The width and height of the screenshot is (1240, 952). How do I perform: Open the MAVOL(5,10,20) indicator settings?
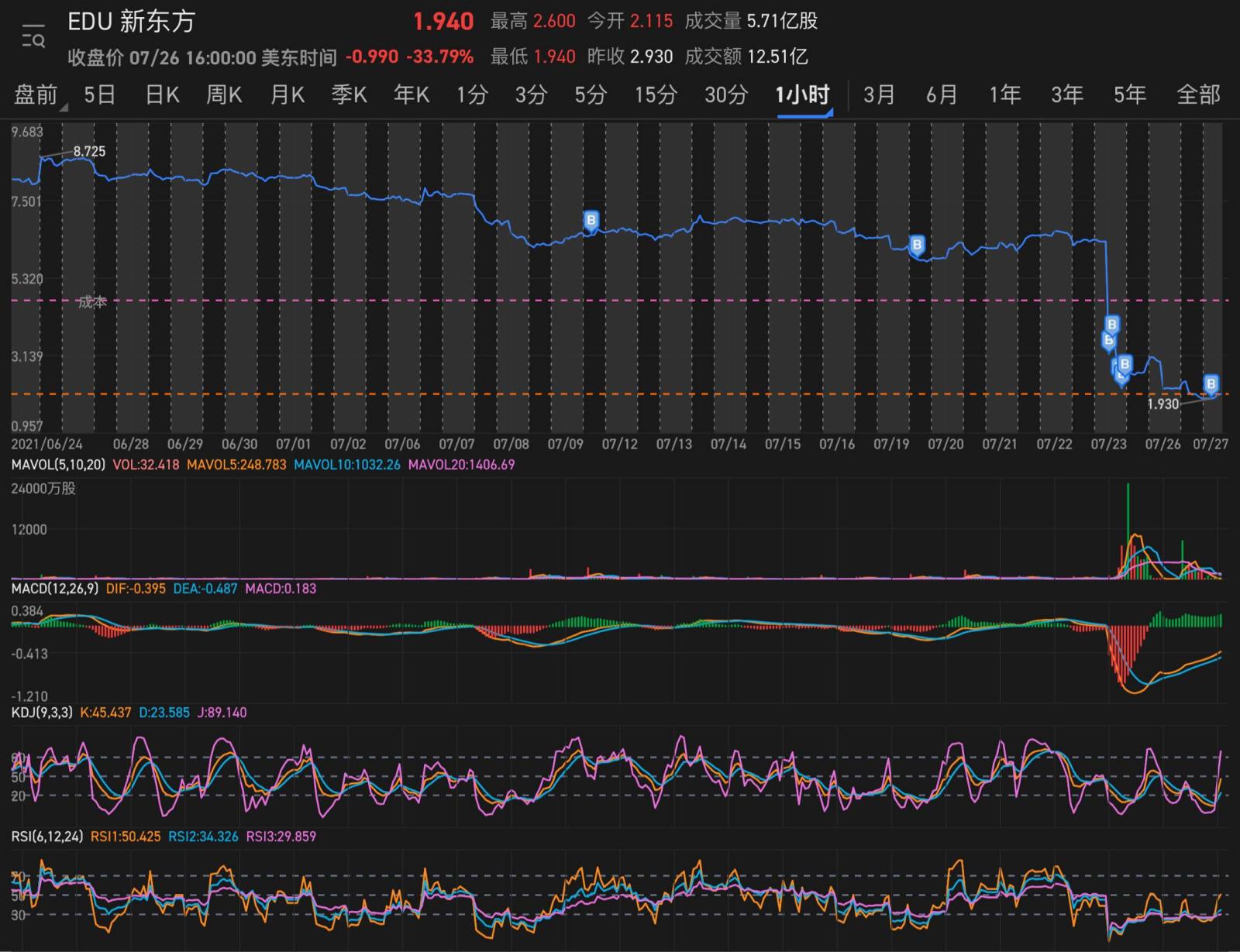point(58,465)
